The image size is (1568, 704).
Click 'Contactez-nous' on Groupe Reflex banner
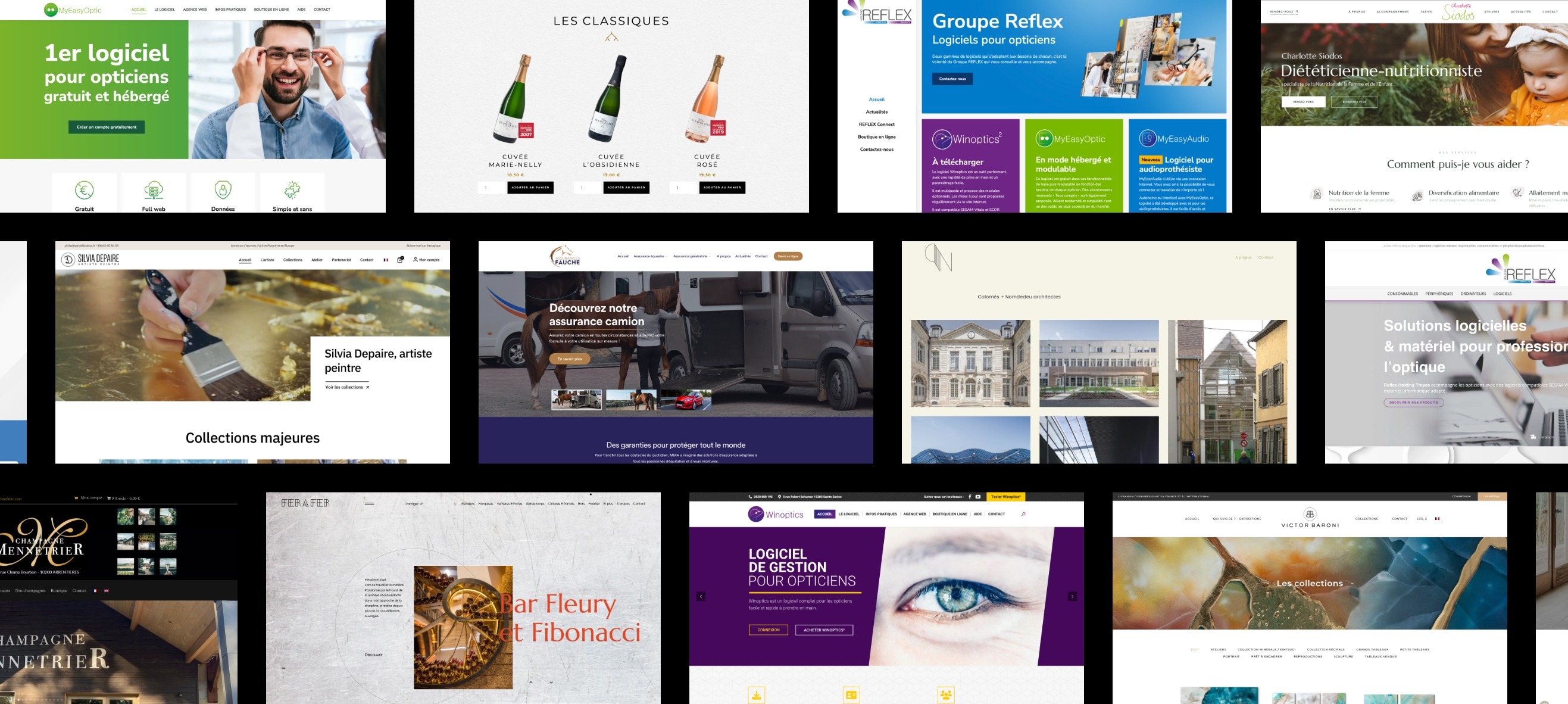coord(952,79)
